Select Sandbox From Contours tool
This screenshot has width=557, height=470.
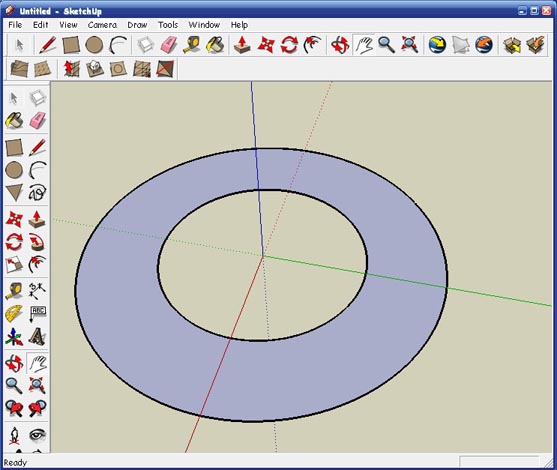click(20, 69)
